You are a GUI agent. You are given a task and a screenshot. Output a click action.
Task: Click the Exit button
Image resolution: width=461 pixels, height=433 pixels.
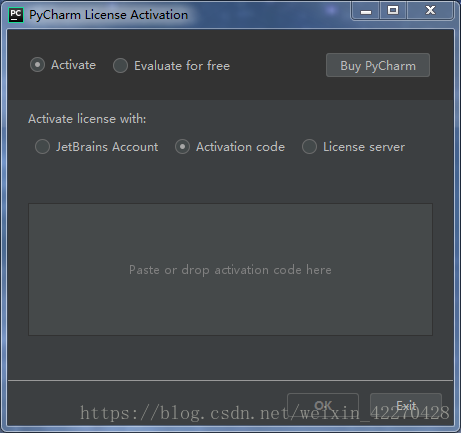click(406, 405)
